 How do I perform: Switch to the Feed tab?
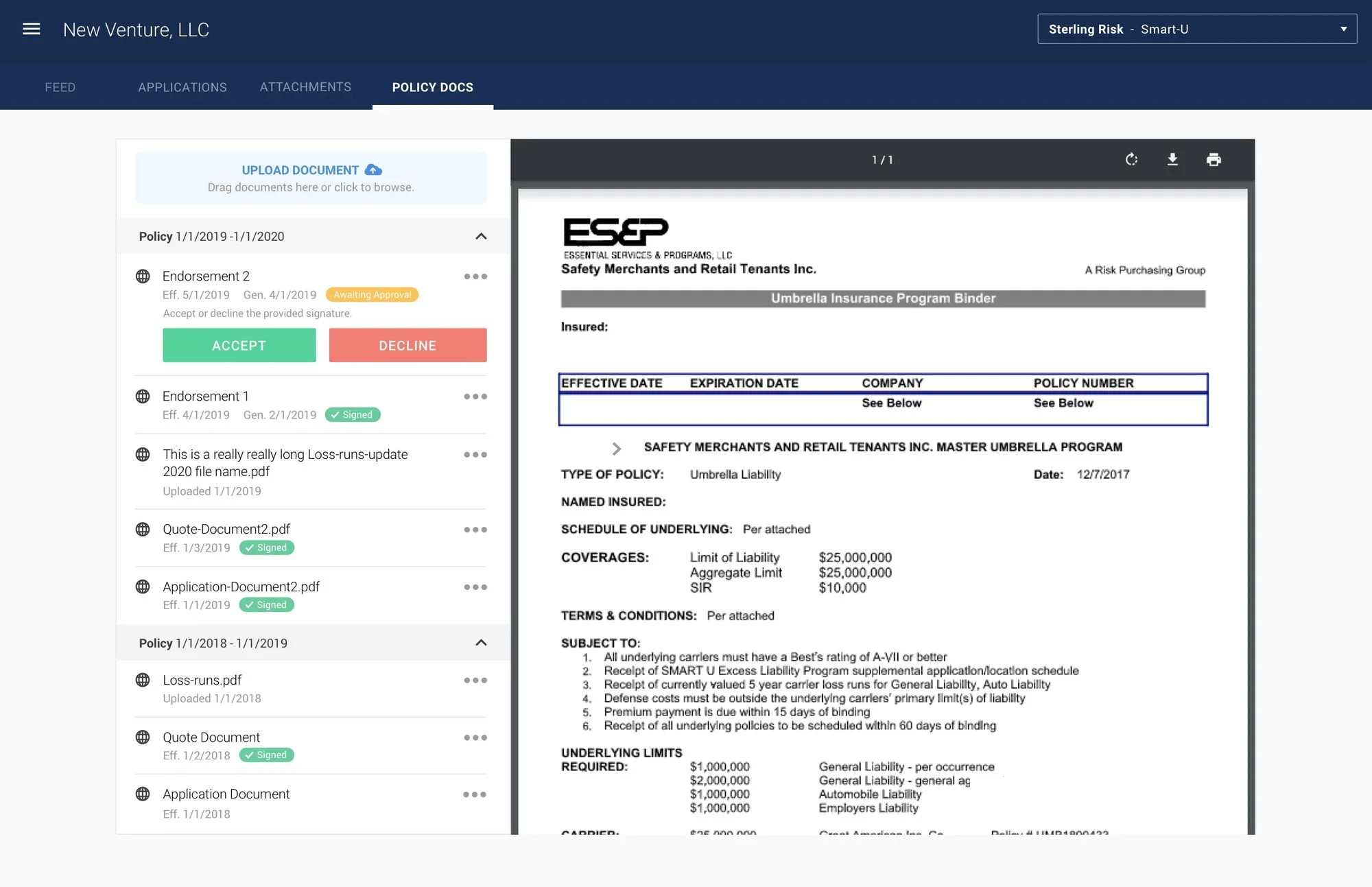(60, 87)
